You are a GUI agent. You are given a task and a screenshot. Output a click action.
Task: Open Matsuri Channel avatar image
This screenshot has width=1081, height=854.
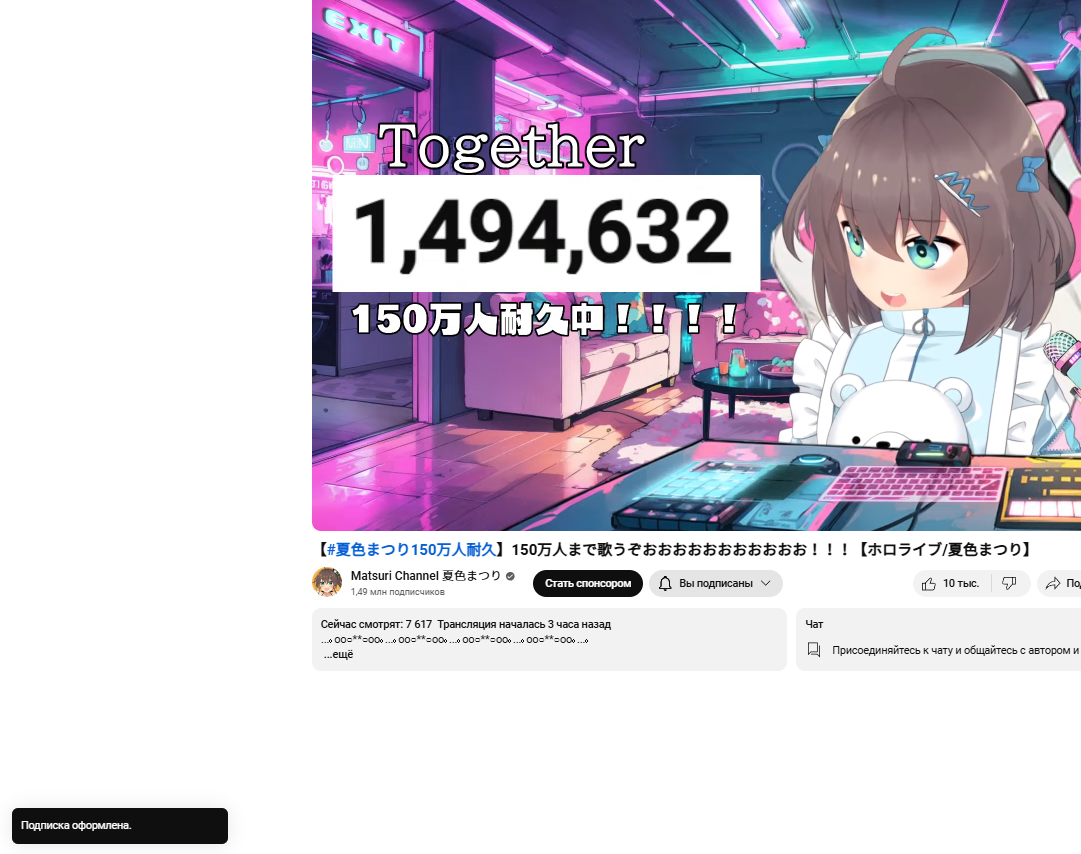(327, 582)
